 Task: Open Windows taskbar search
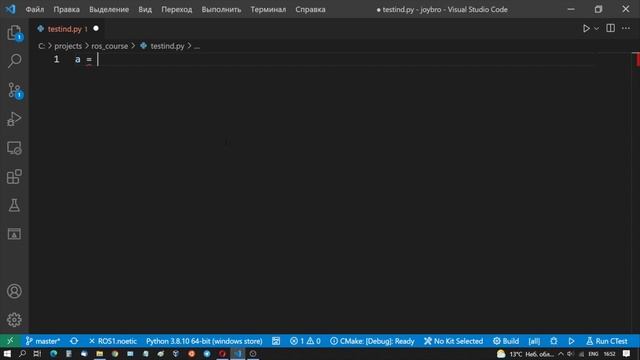point(22,353)
